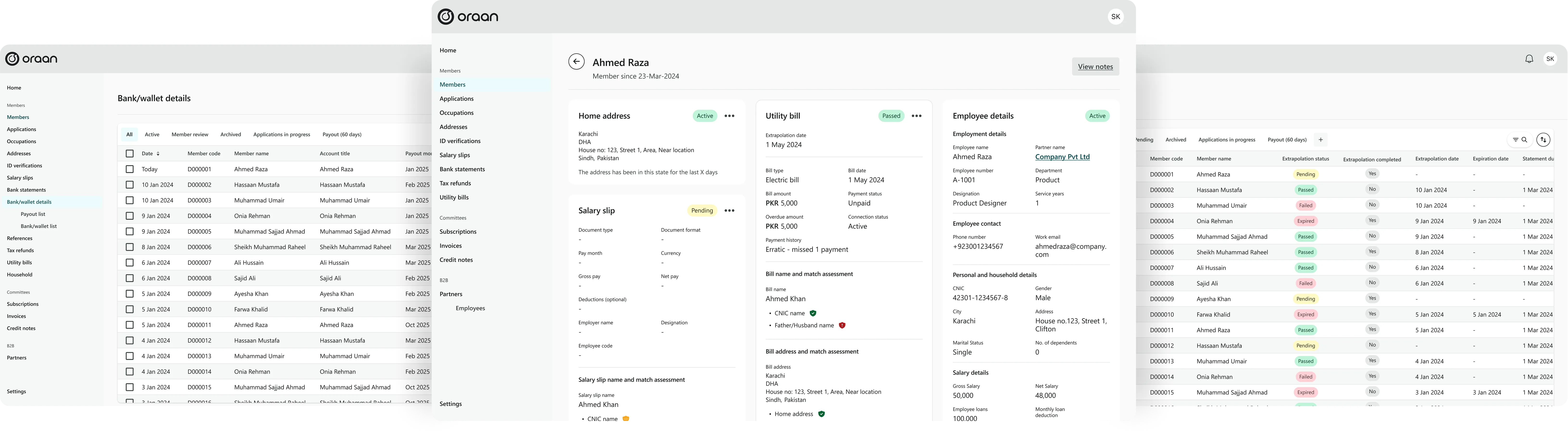The height and width of the screenshot is (439, 1568).
Task: Open notifications bell in right window
Action: (x=1529, y=59)
